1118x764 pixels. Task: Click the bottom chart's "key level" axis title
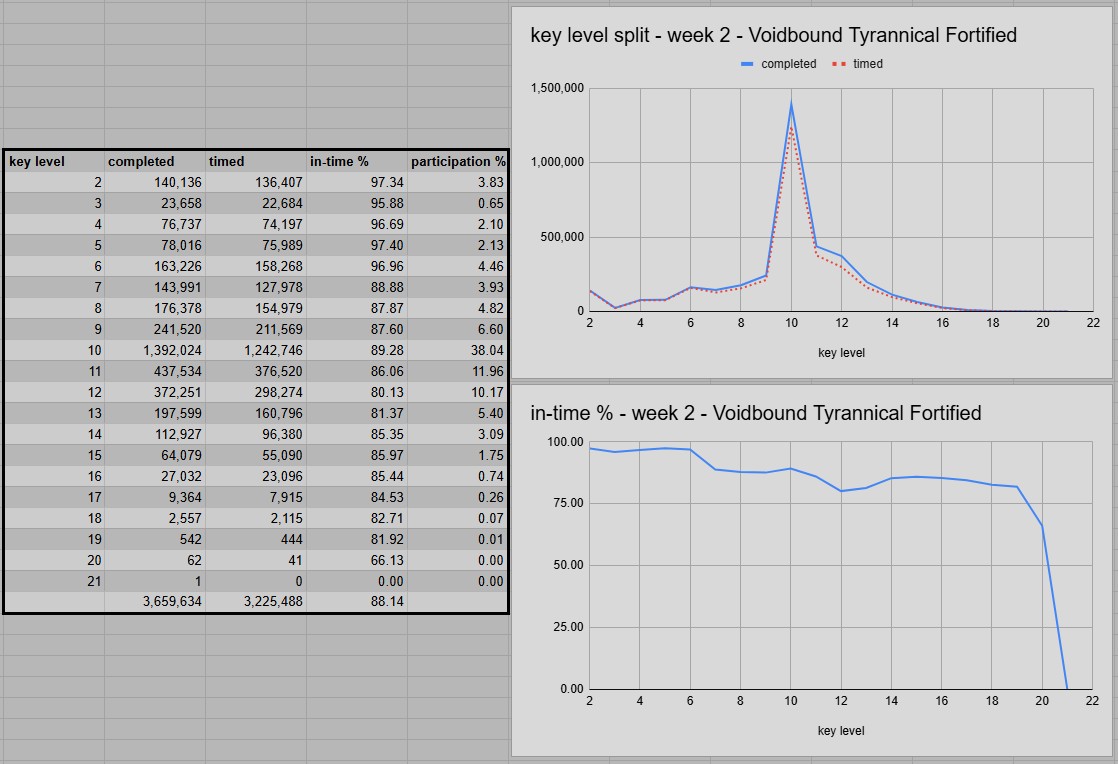coord(841,731)
